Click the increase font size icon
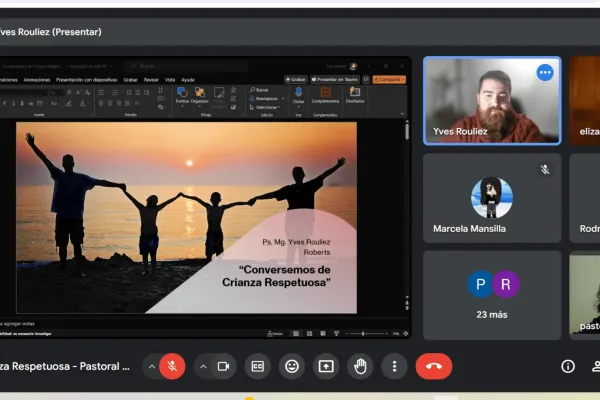 [x=69, y=93]
